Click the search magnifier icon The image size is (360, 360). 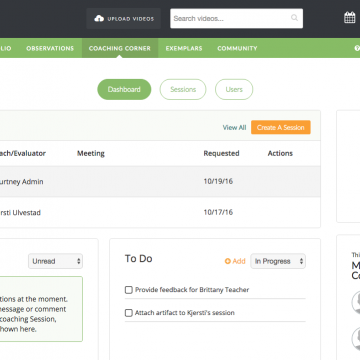[294, 18]
